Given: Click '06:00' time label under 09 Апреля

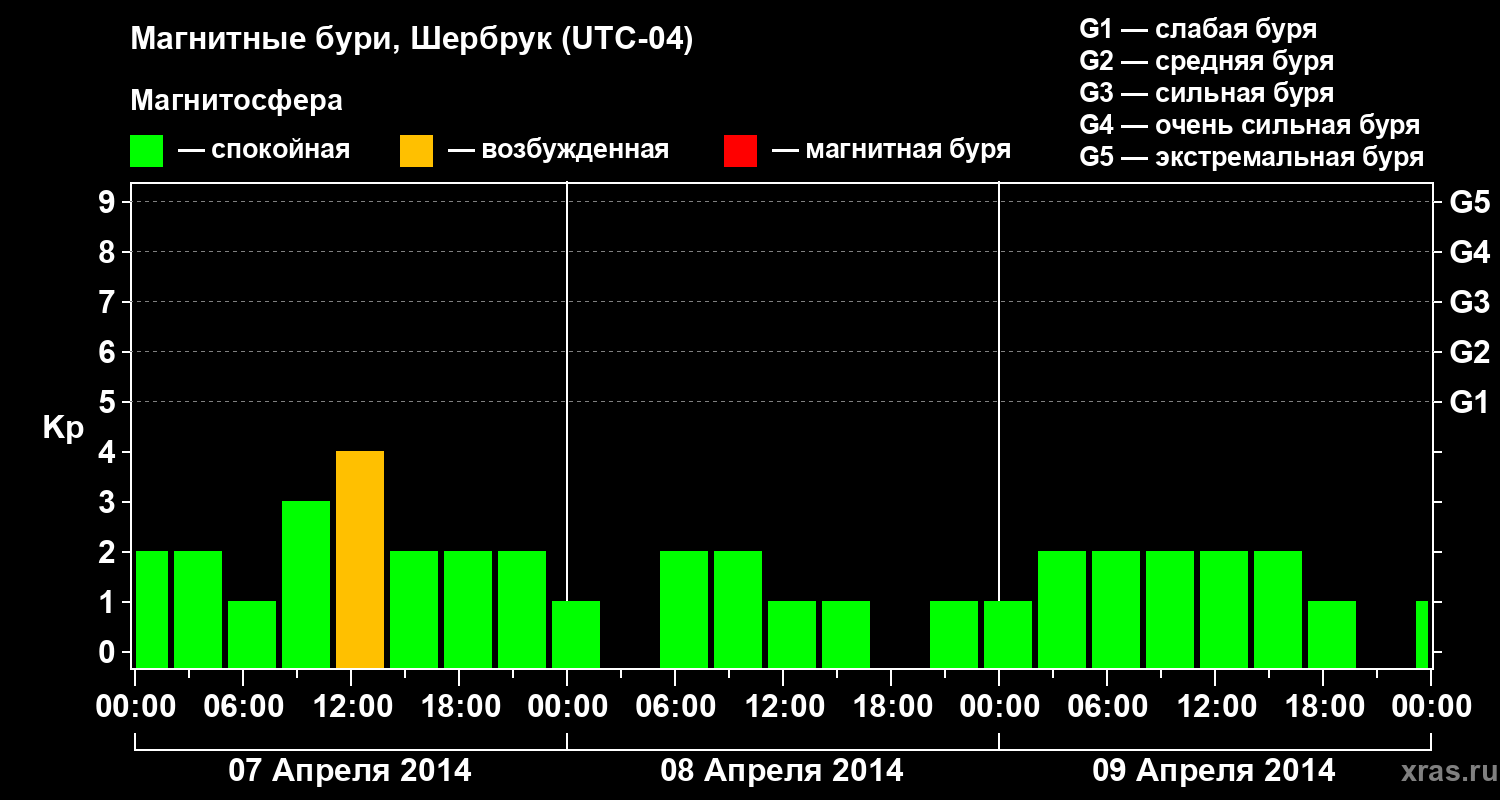Looking at the screenshot, I should point(1107,707).
